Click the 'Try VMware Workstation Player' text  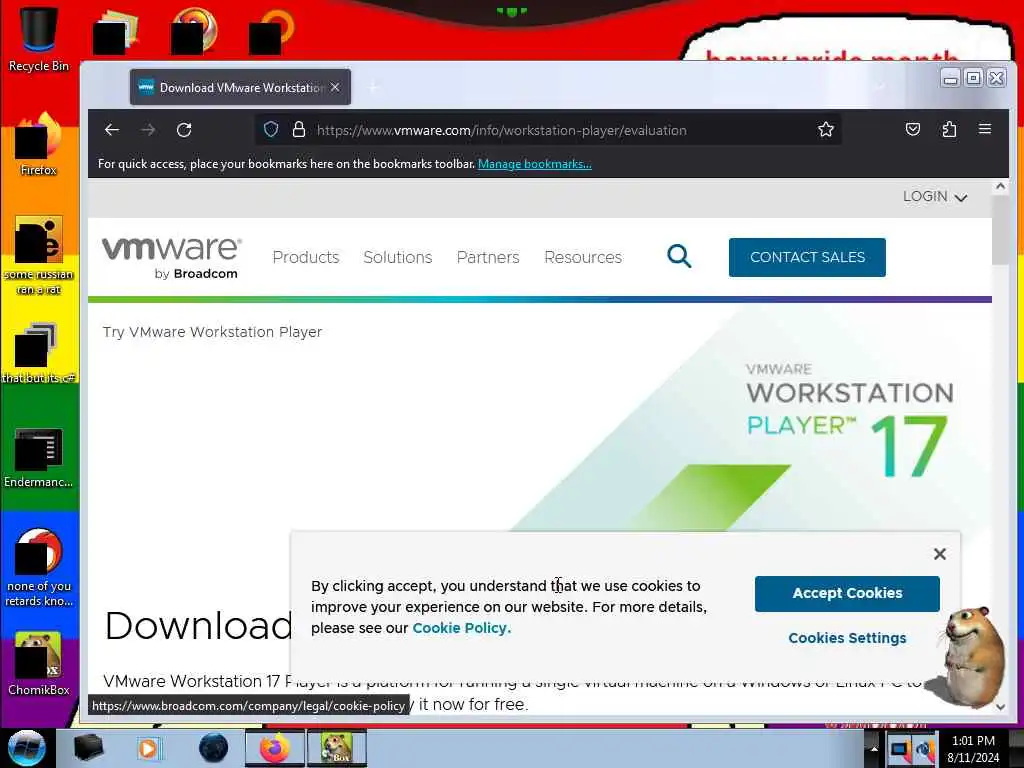click(212, 332)
